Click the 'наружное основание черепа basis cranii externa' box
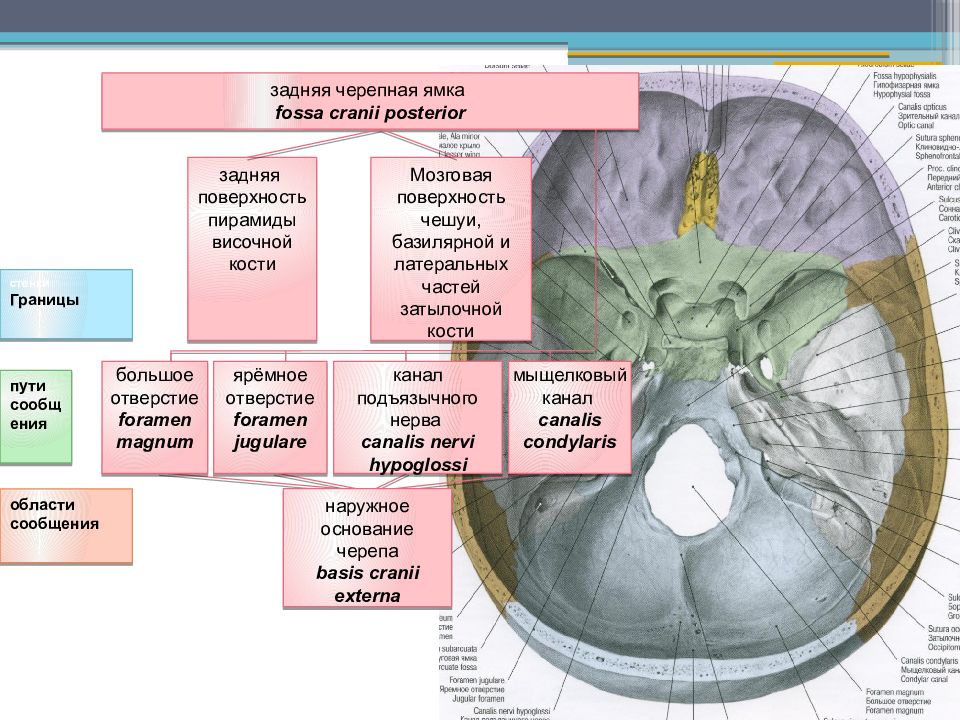This screenshot has height=720, width=960. click(x=367, y=548)
